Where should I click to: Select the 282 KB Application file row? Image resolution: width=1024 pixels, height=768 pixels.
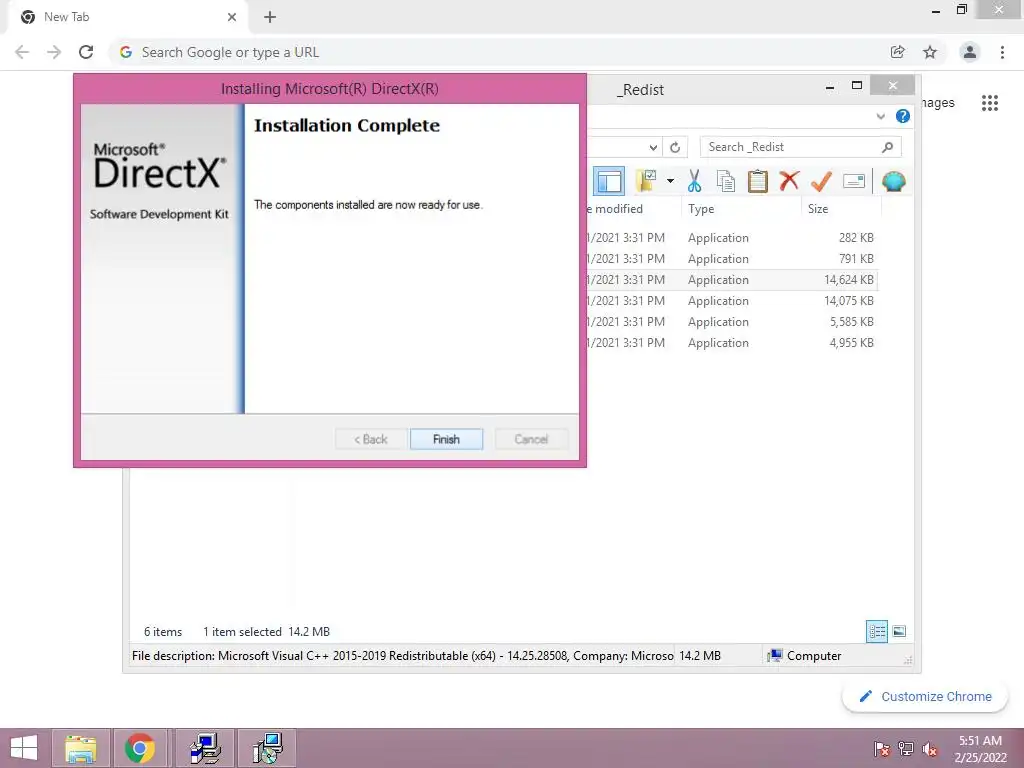(x=731, y=238)
